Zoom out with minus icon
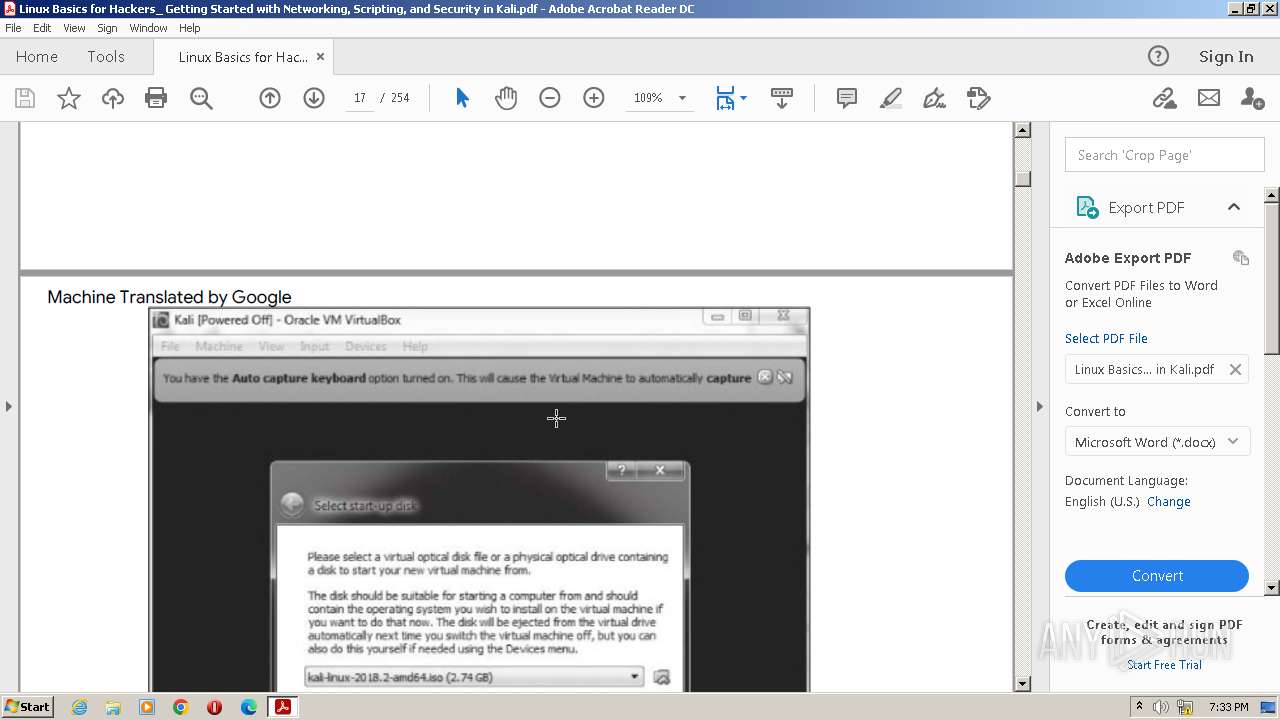 [x=550, y=98]
